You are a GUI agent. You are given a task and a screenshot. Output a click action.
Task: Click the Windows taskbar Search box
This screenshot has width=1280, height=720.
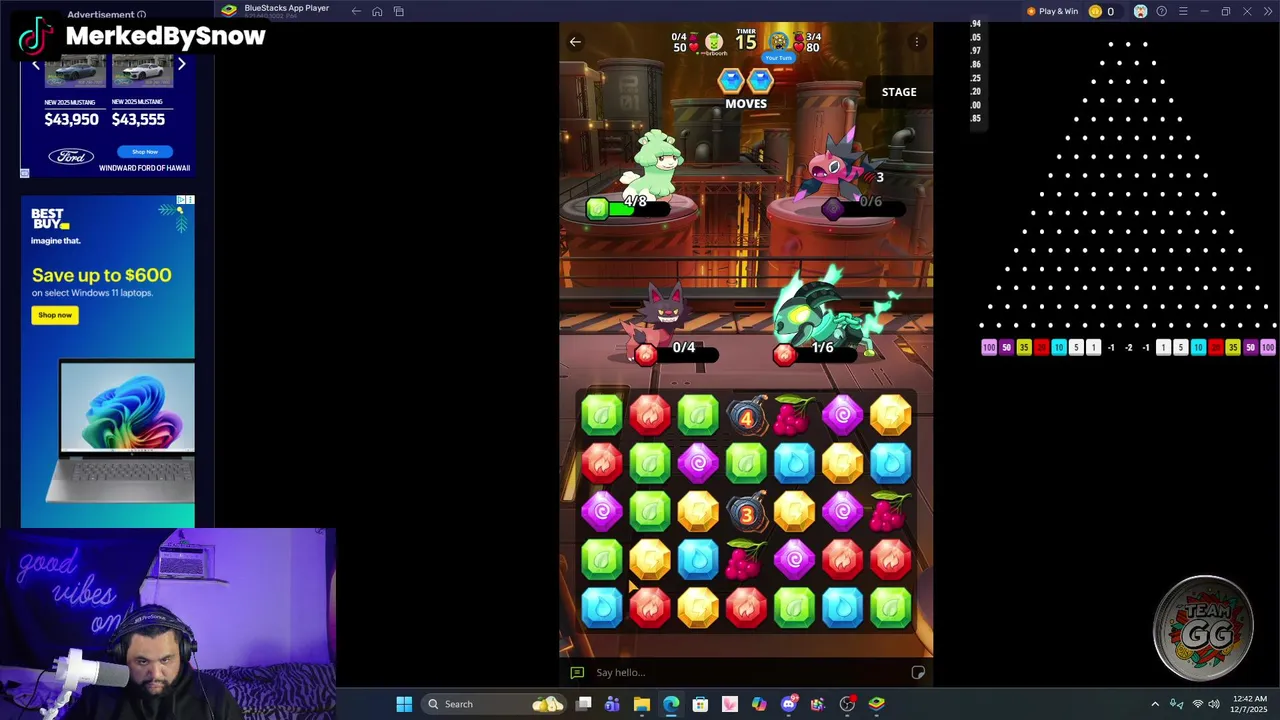(x=494, y=704)
